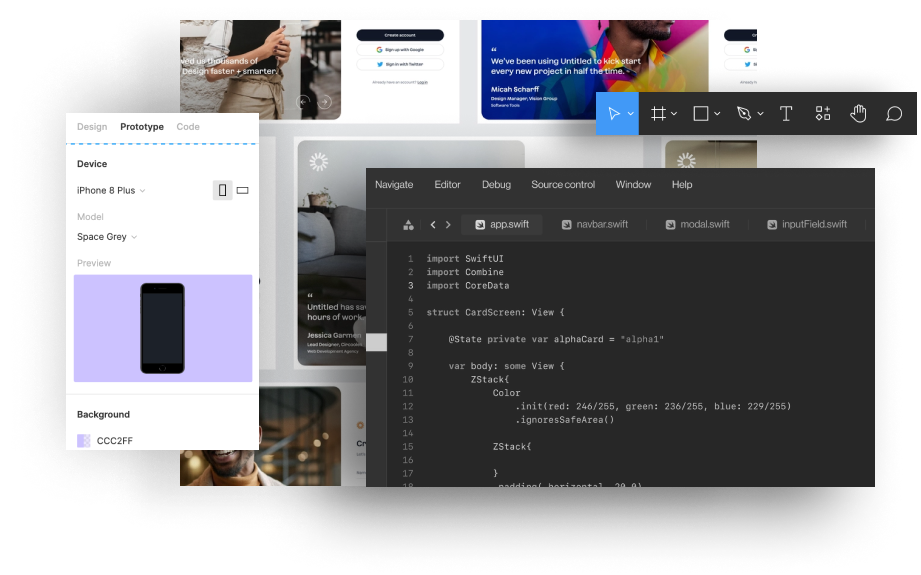Expand the Space Grey model dropdown

[x=107, y=237]
